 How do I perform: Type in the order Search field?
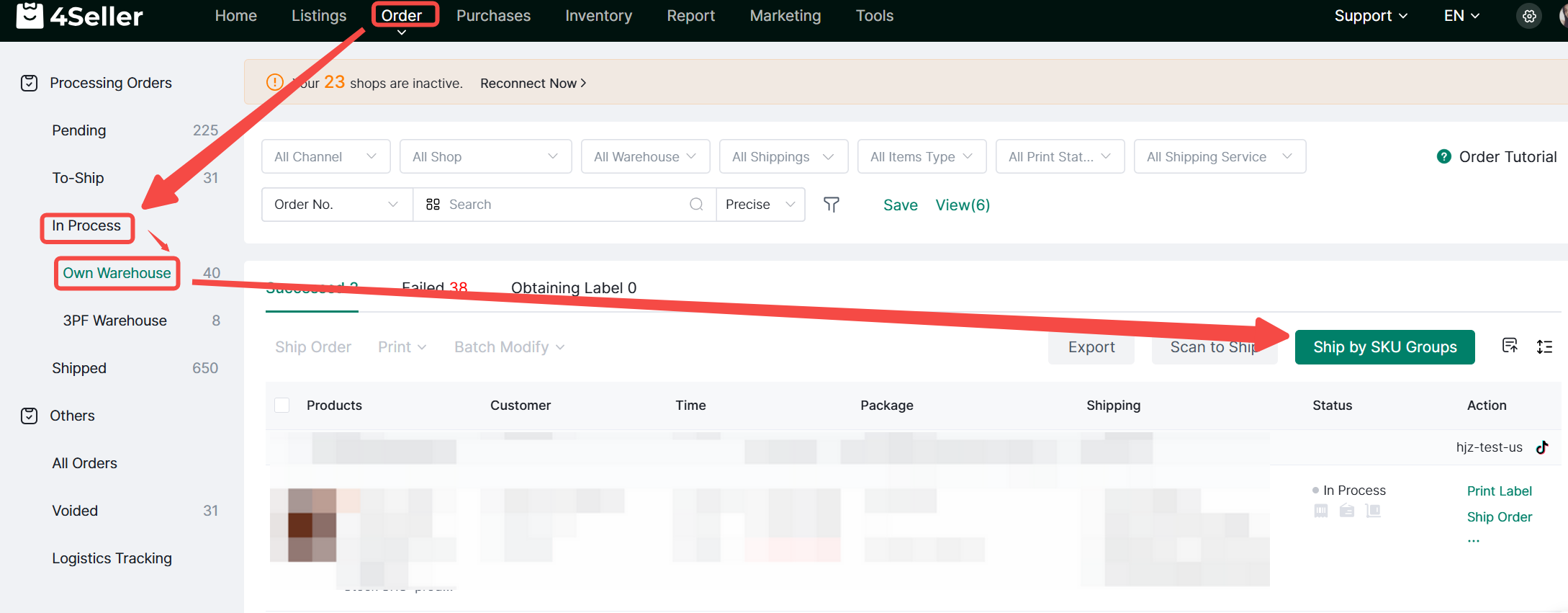tap(562, 205)
